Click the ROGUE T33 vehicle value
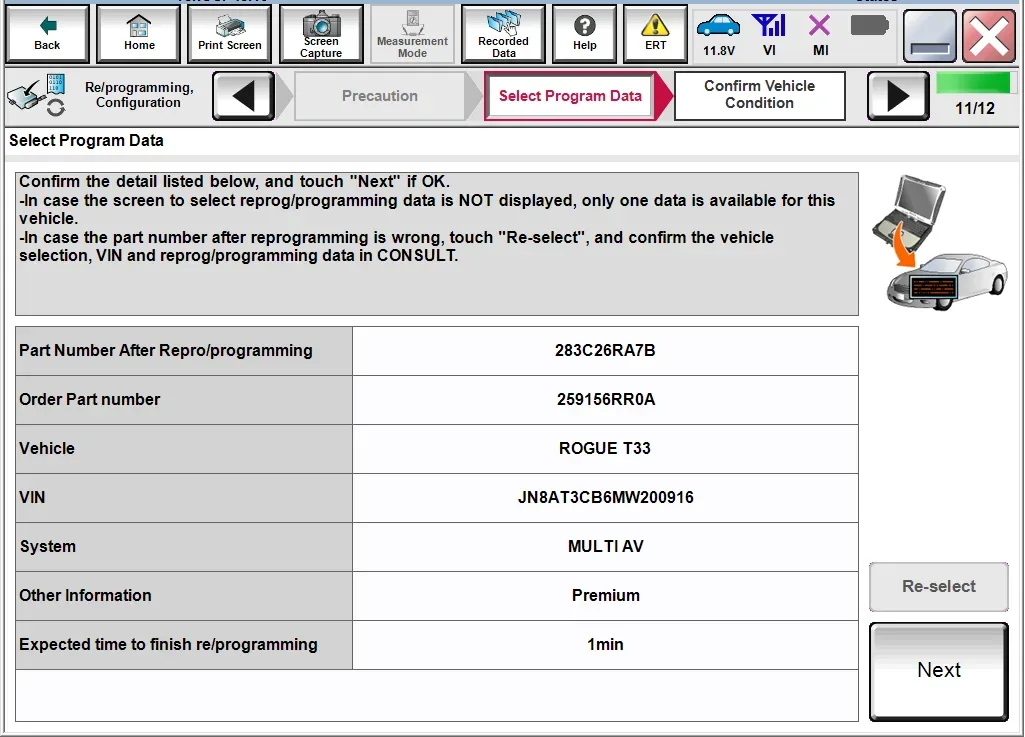The height and width of the screenshot is (737, 1025). point(605,449)
